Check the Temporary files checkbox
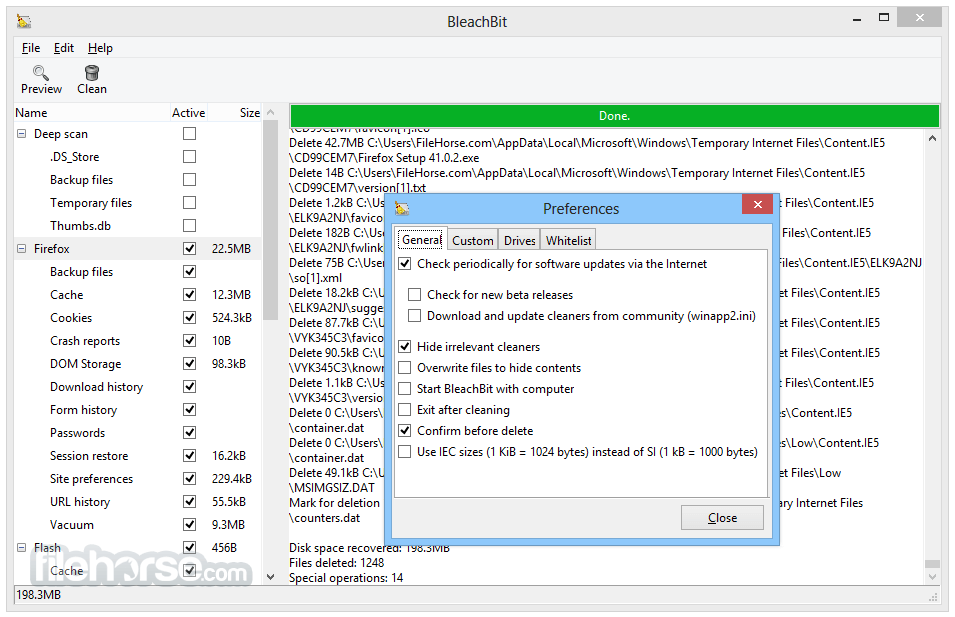The height and width of the screenshot is (617, 955). [x=189, y=202]
